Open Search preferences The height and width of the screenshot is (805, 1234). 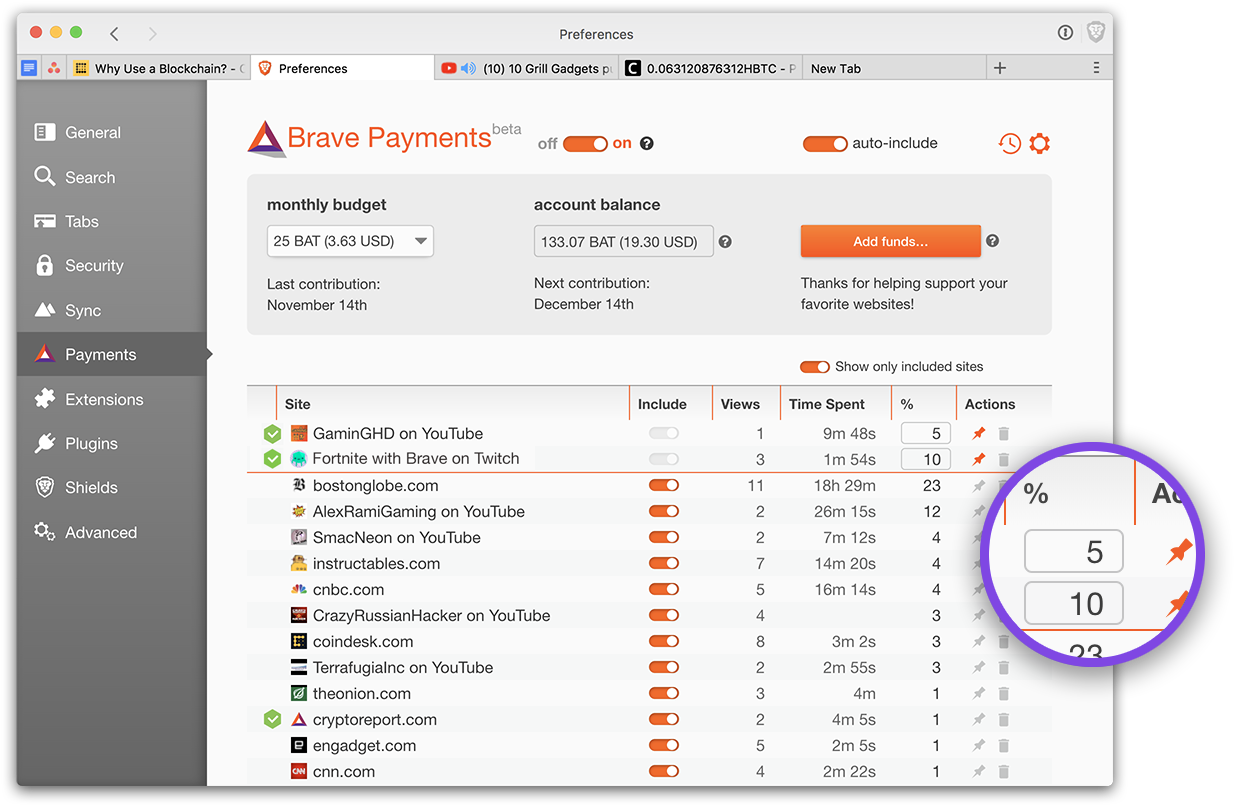(x=111, y=177)
